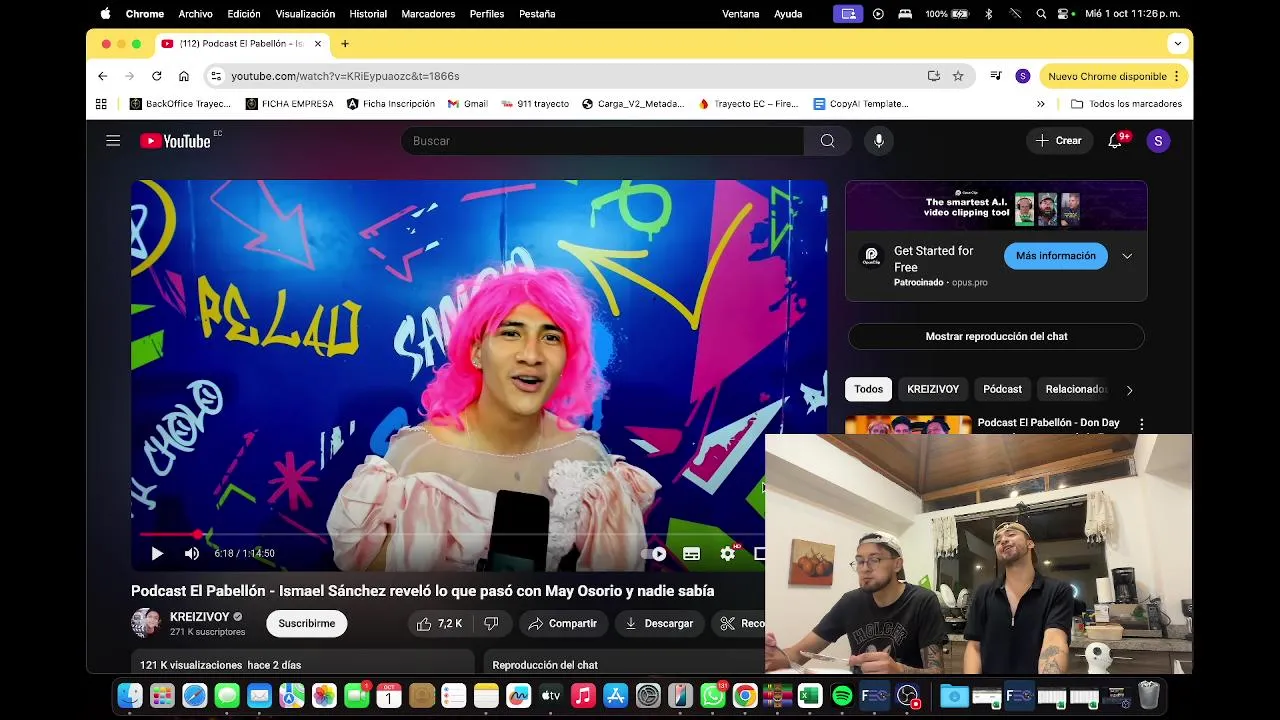Open the Gmail bookmark
Viewport: 1280px width, 720px height.
[468, 104]
